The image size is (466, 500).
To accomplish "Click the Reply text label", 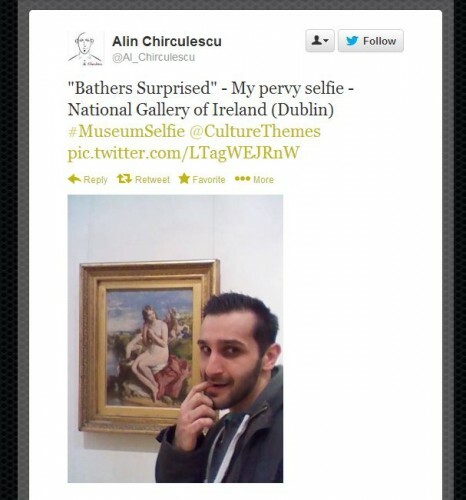I will 95,180.
